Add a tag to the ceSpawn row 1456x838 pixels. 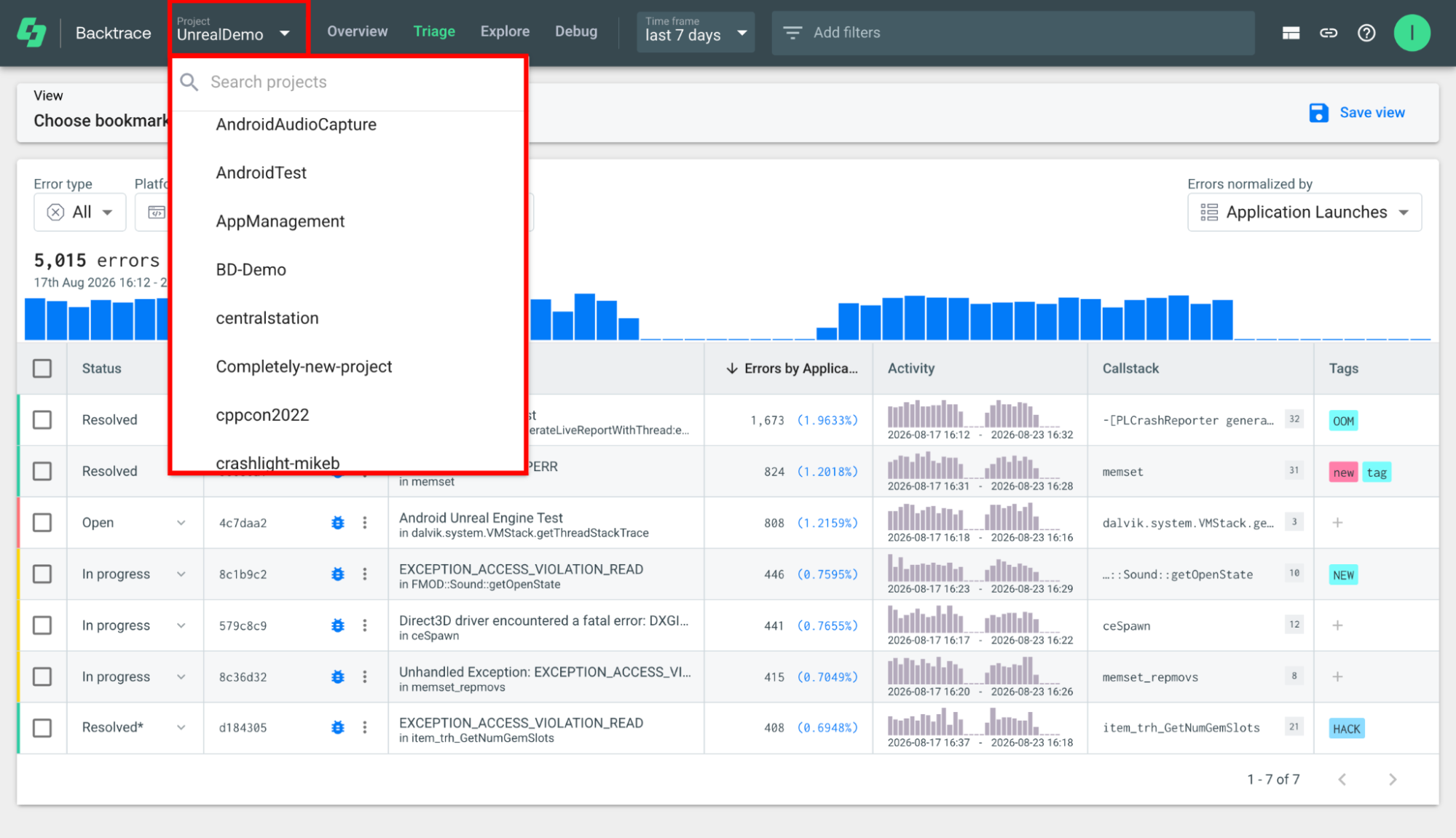(x=1338, y=625)
